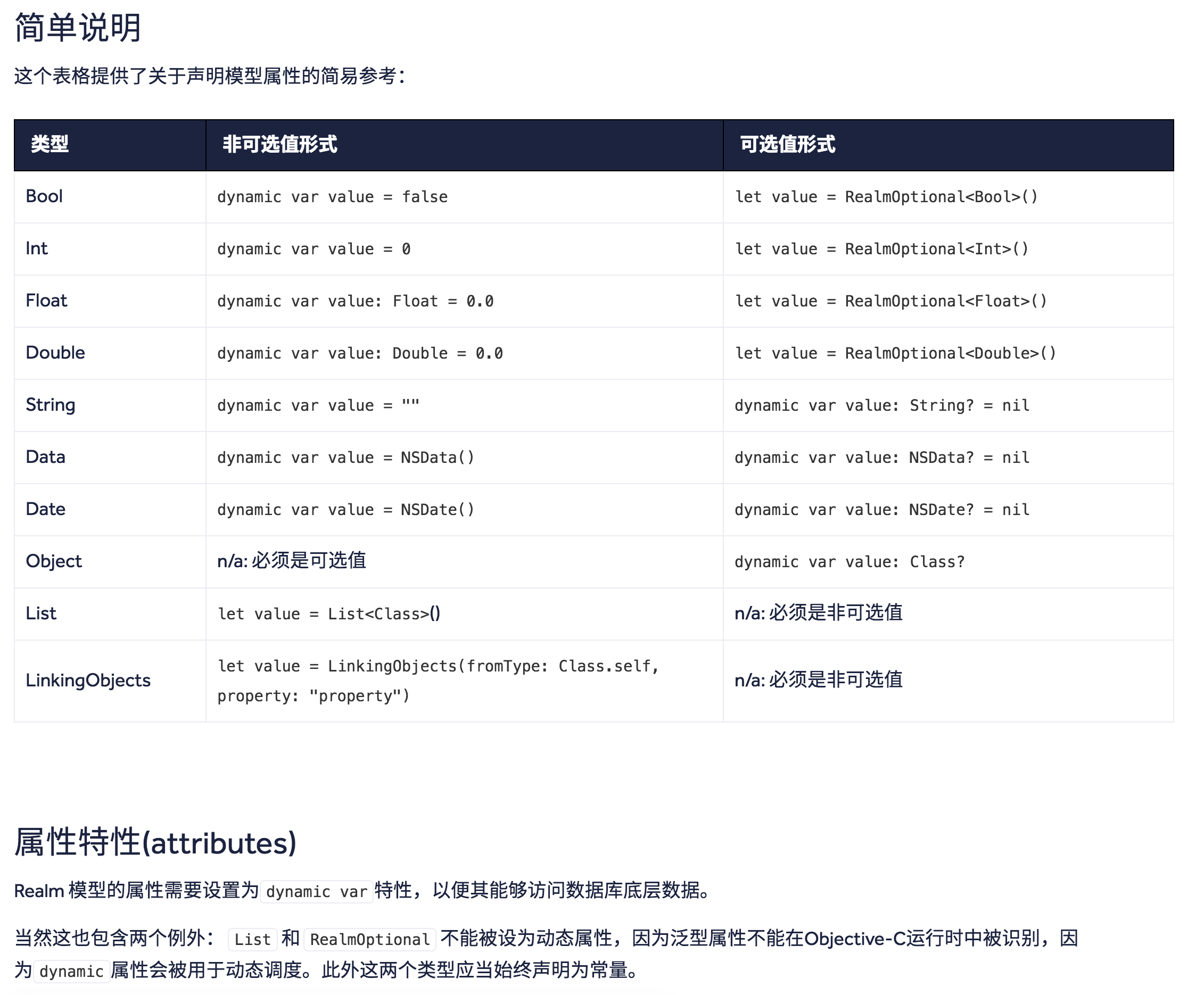The height and width of the screenshot is (995, 1204).
Task: Click code 'dynamic var value: String? = nil'
Action: click(x=883, y=406)
